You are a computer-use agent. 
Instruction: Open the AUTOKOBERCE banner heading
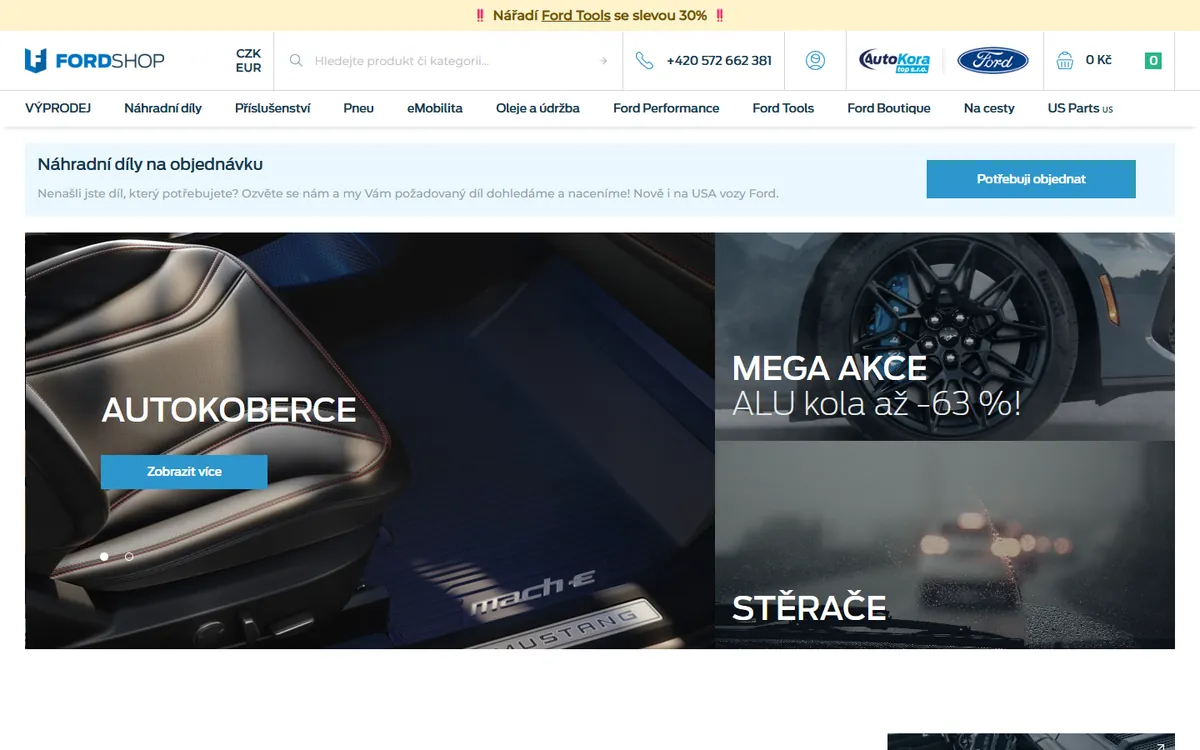click(229, 410)
